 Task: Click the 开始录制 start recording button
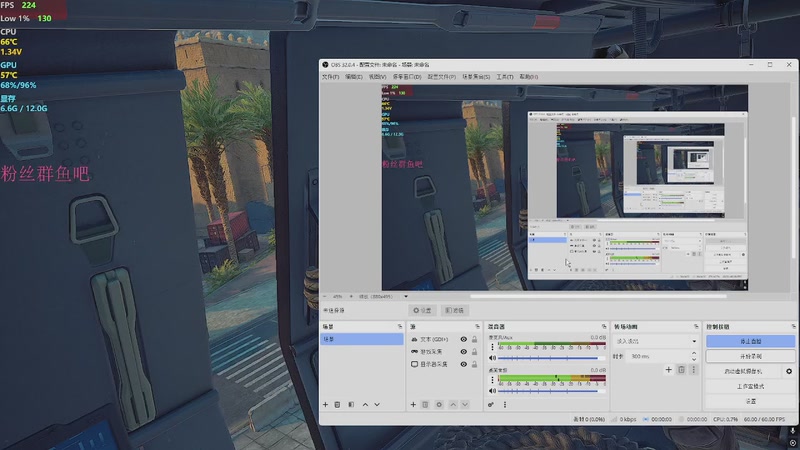pos(751,356)
